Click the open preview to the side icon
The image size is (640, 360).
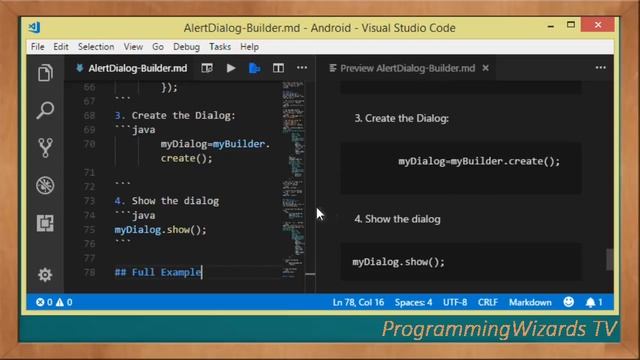(x=207, y=68)
